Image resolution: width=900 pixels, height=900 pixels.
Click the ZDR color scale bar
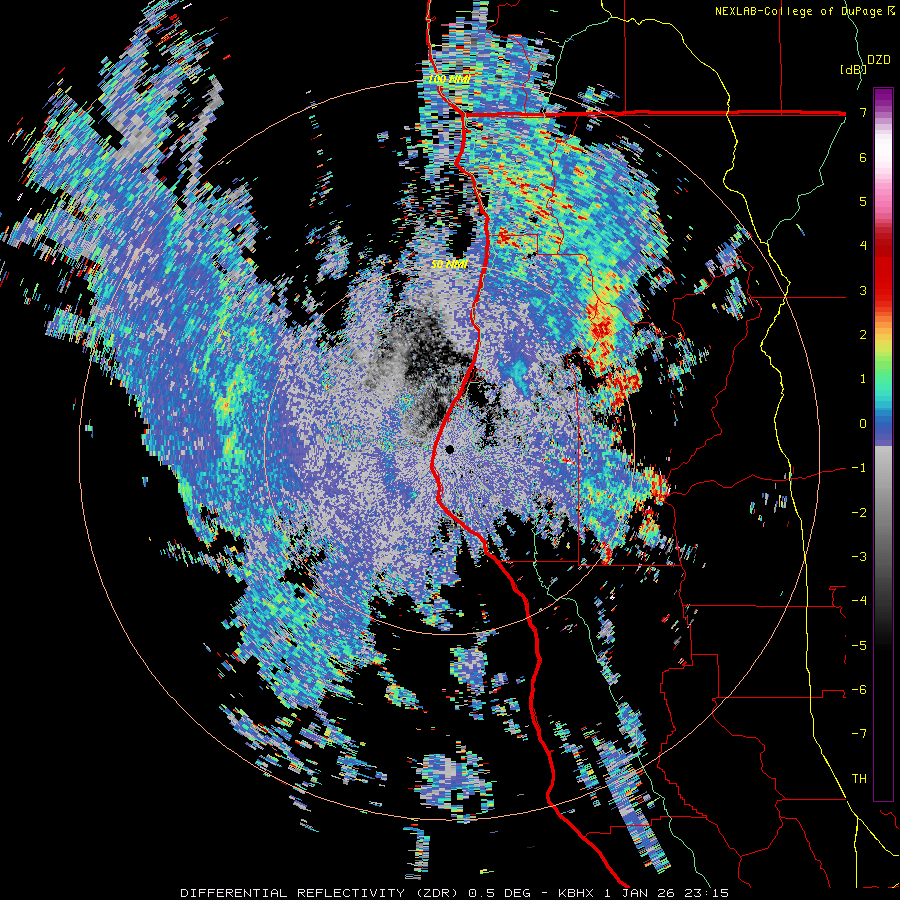pyautogui.click(x=883, y=444)
